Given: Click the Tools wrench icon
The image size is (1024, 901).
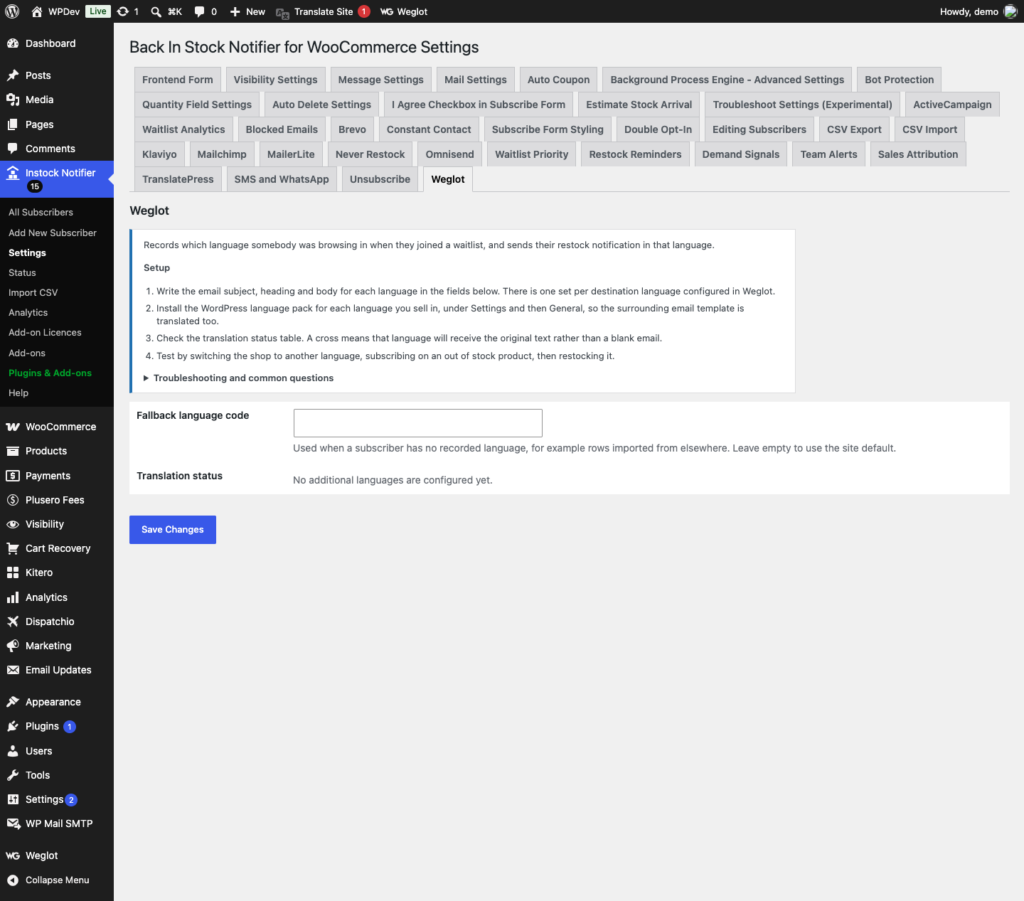Looking at the screenshot, I should [12, 775].
